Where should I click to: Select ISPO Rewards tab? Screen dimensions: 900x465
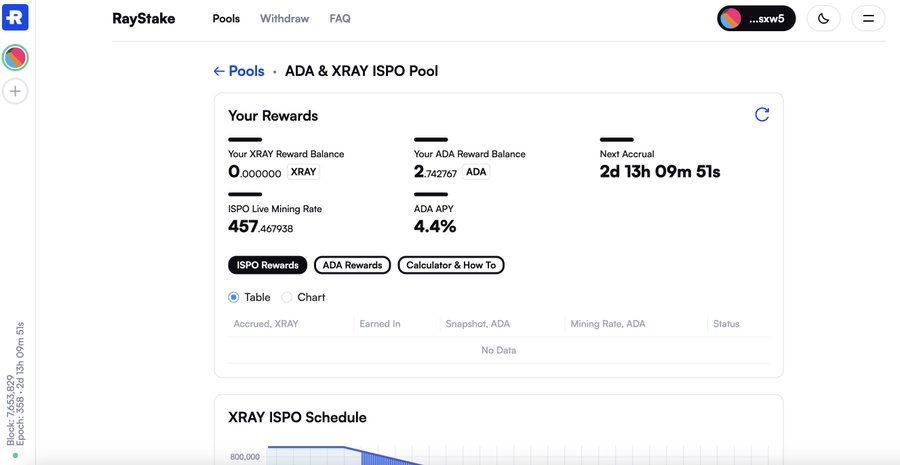click(267, 265)
